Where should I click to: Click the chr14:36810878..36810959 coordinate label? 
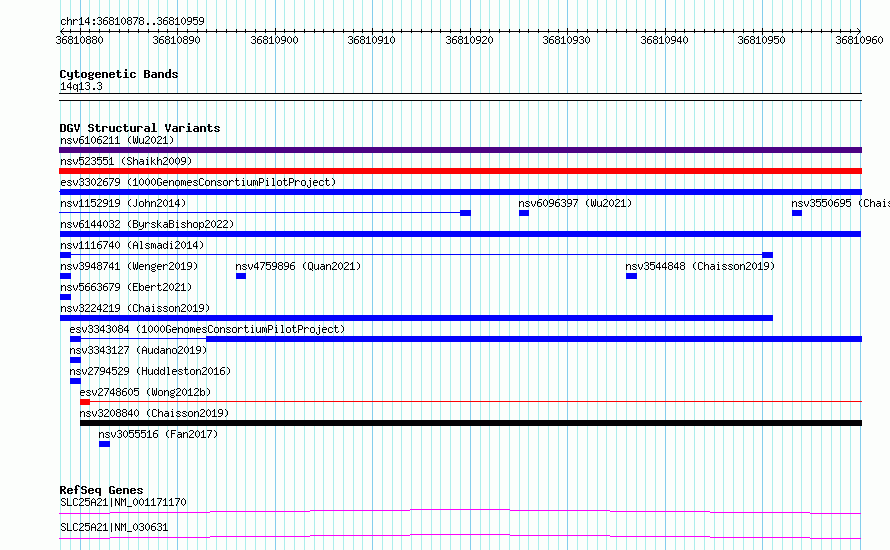[132, 21]
